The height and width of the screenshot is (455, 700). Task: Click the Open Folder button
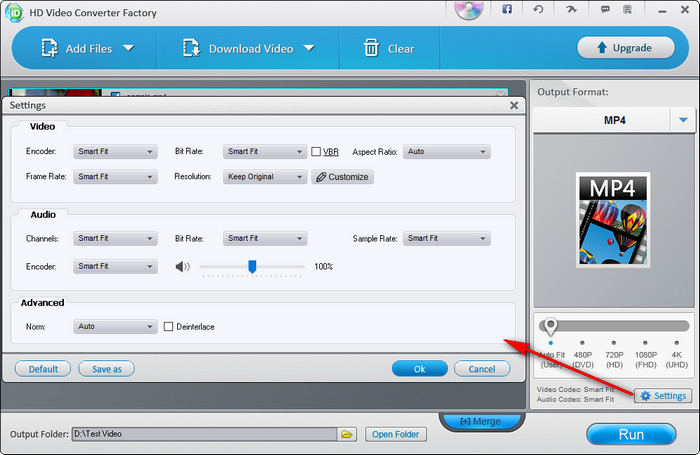pos(396,434)
